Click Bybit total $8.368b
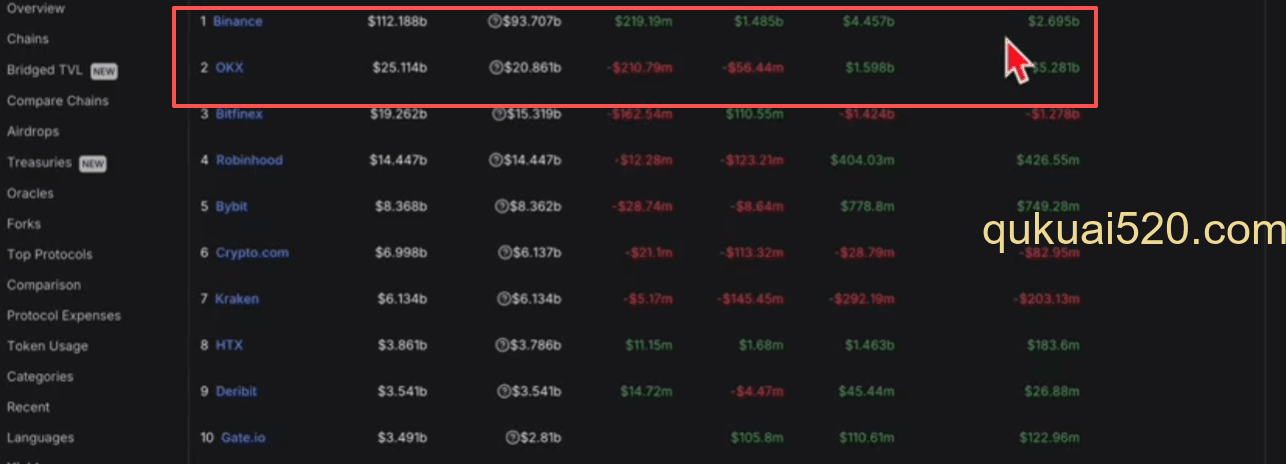Screen dimensions: 1286x464 [x=402, y=207]
